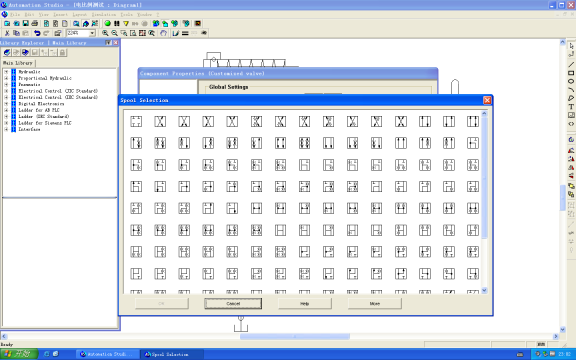
Task: Click the Print icon in main toolbar
Action: [x=35, y=24]
